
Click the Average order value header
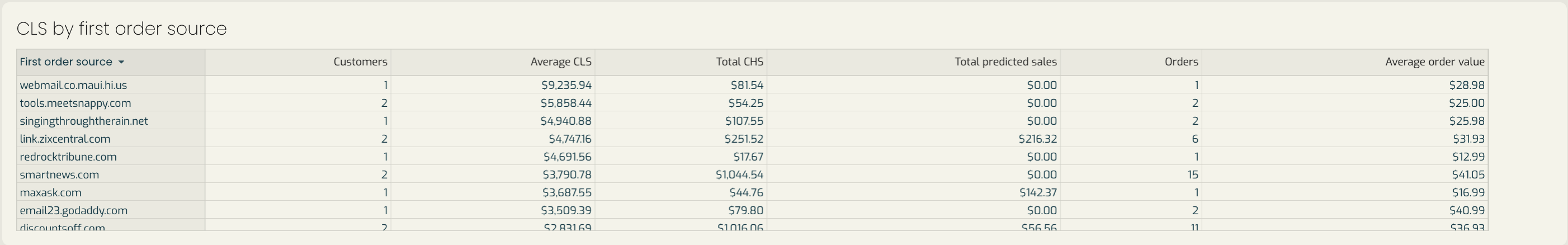[x=1345, y=62]
